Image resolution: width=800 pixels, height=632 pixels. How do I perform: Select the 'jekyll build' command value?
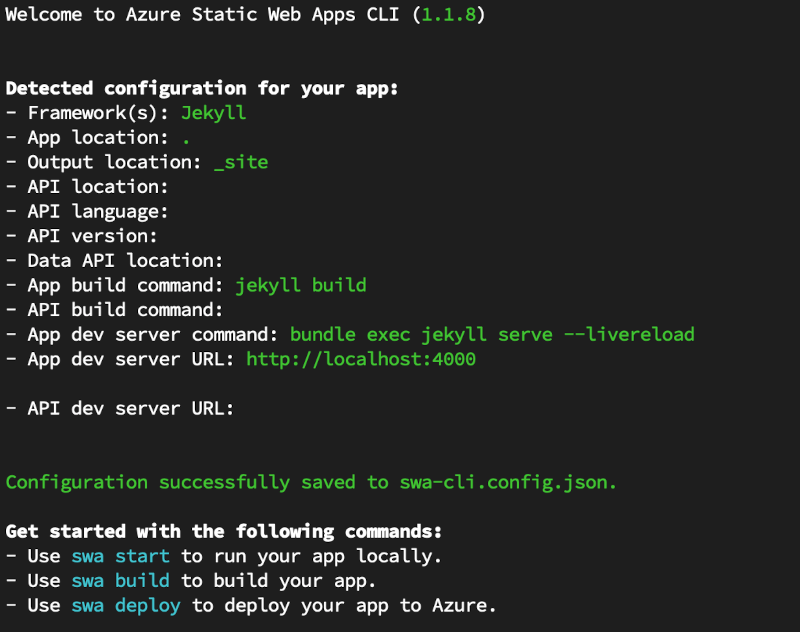301,285
